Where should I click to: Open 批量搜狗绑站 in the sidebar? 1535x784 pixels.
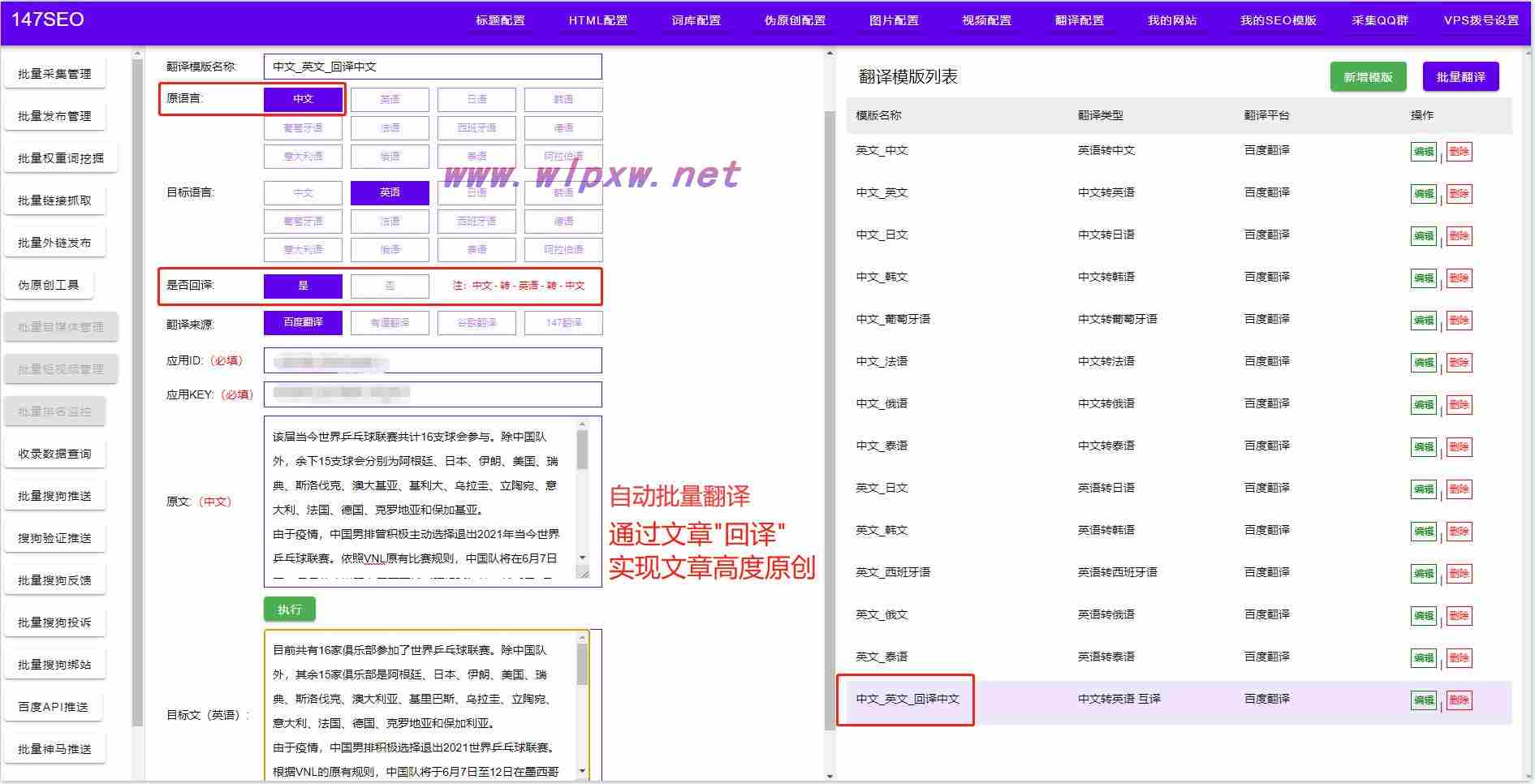(x=54, y=665)
